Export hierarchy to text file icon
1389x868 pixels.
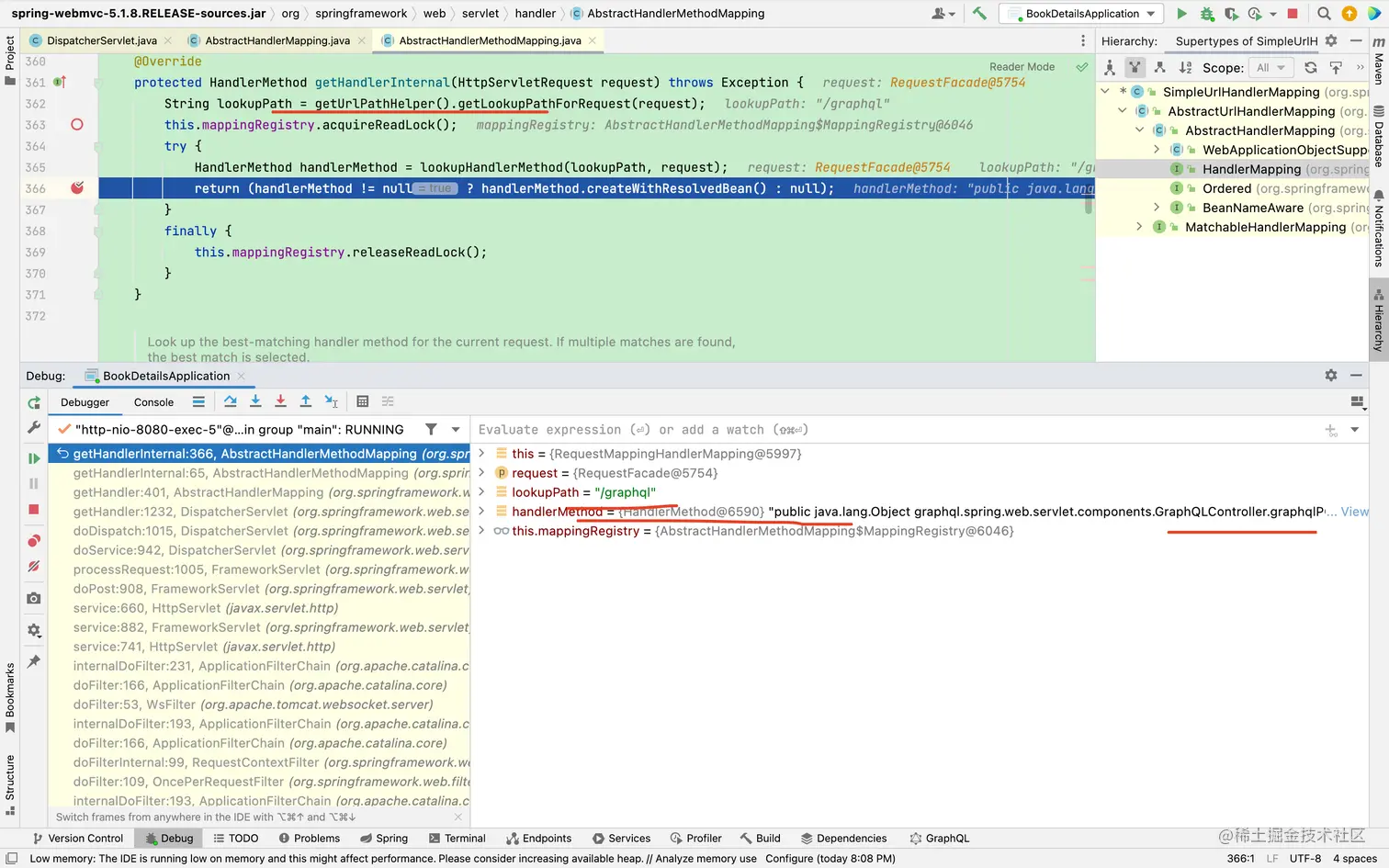click(1336, 67)
